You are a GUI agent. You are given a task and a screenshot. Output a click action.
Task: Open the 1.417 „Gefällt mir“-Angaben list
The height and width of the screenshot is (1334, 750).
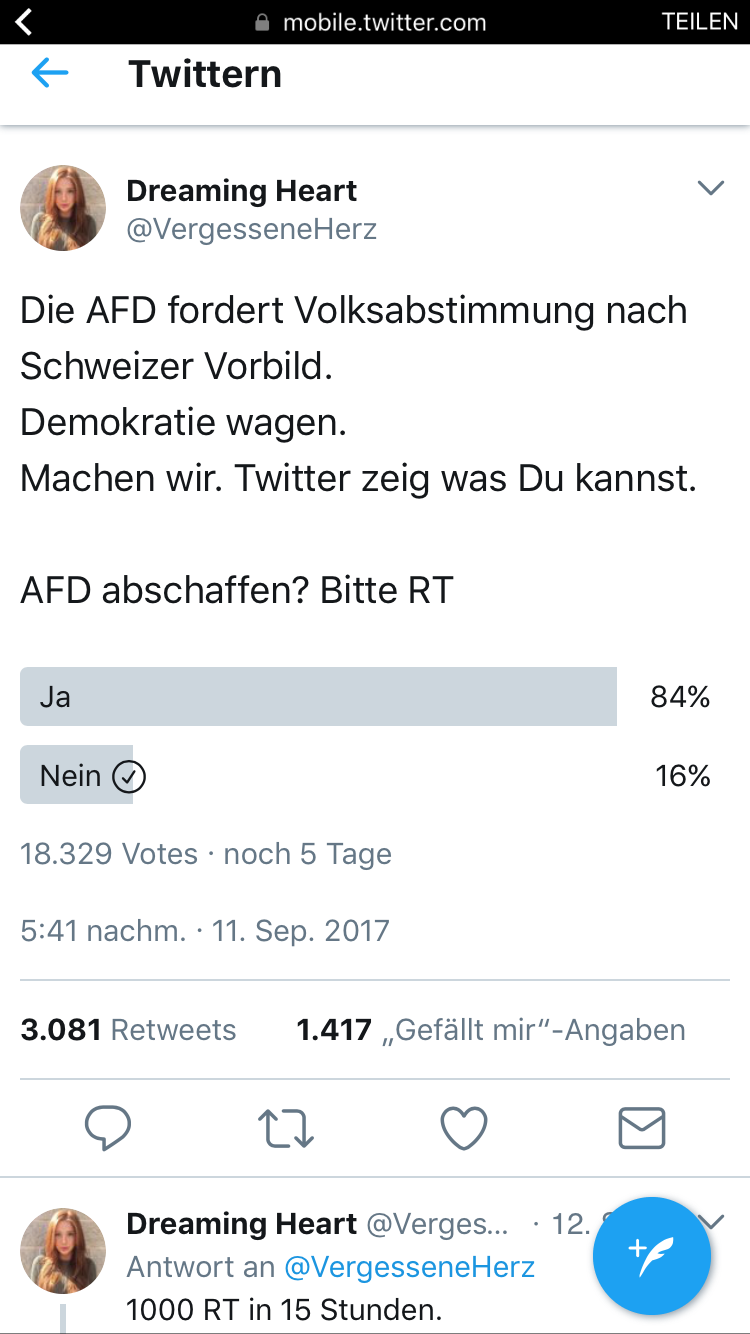tap(491, 1030)
